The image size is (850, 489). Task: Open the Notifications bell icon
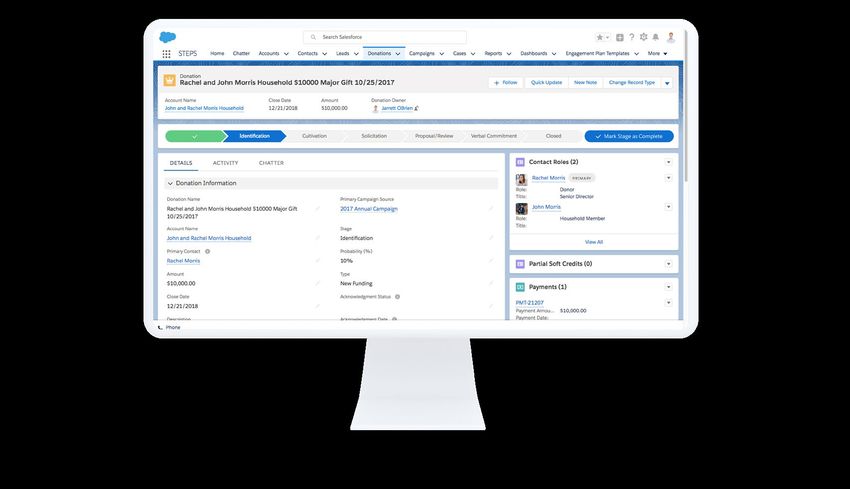coord(655,37)
